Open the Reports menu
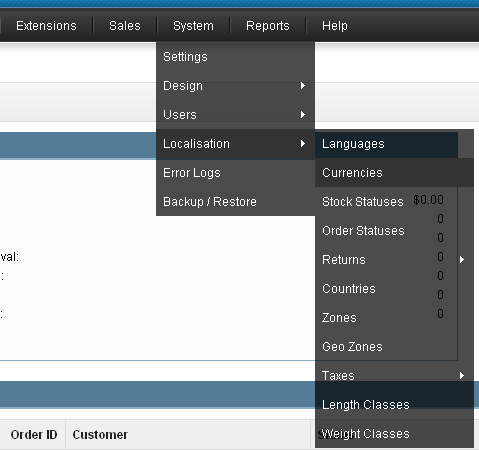Screen dimensions: 479x452 [268, 26]
